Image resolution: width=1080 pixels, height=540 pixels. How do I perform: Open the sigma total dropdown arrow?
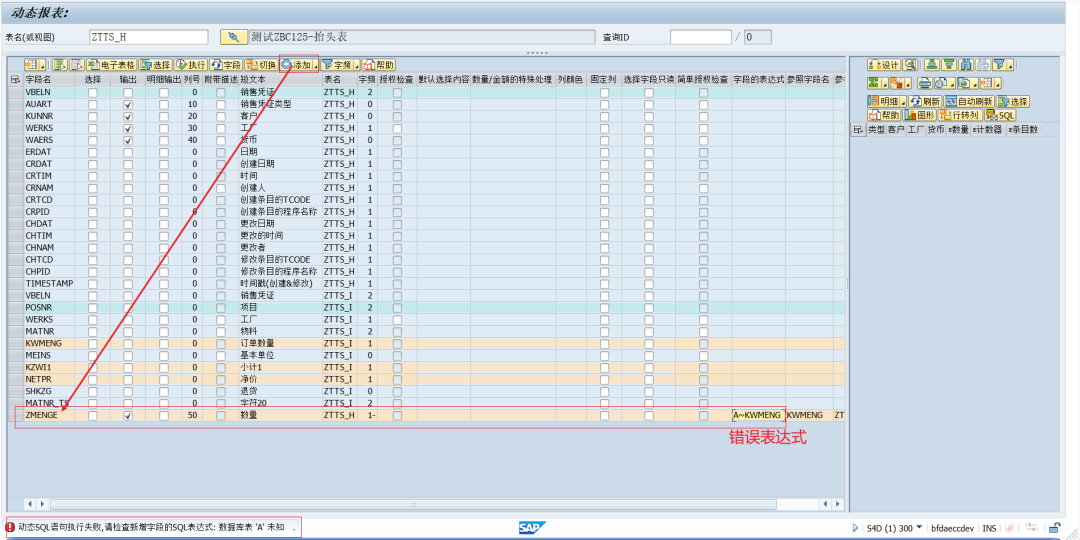(x=885, y=83)
